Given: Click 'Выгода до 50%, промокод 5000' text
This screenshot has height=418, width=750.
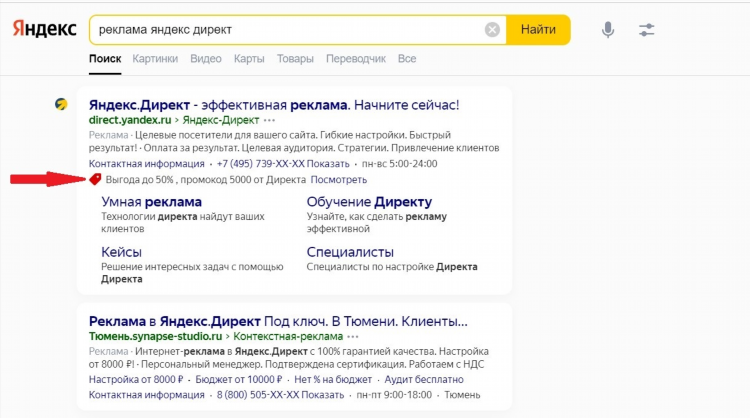Looking at the screenshot, I should point(206,180).
